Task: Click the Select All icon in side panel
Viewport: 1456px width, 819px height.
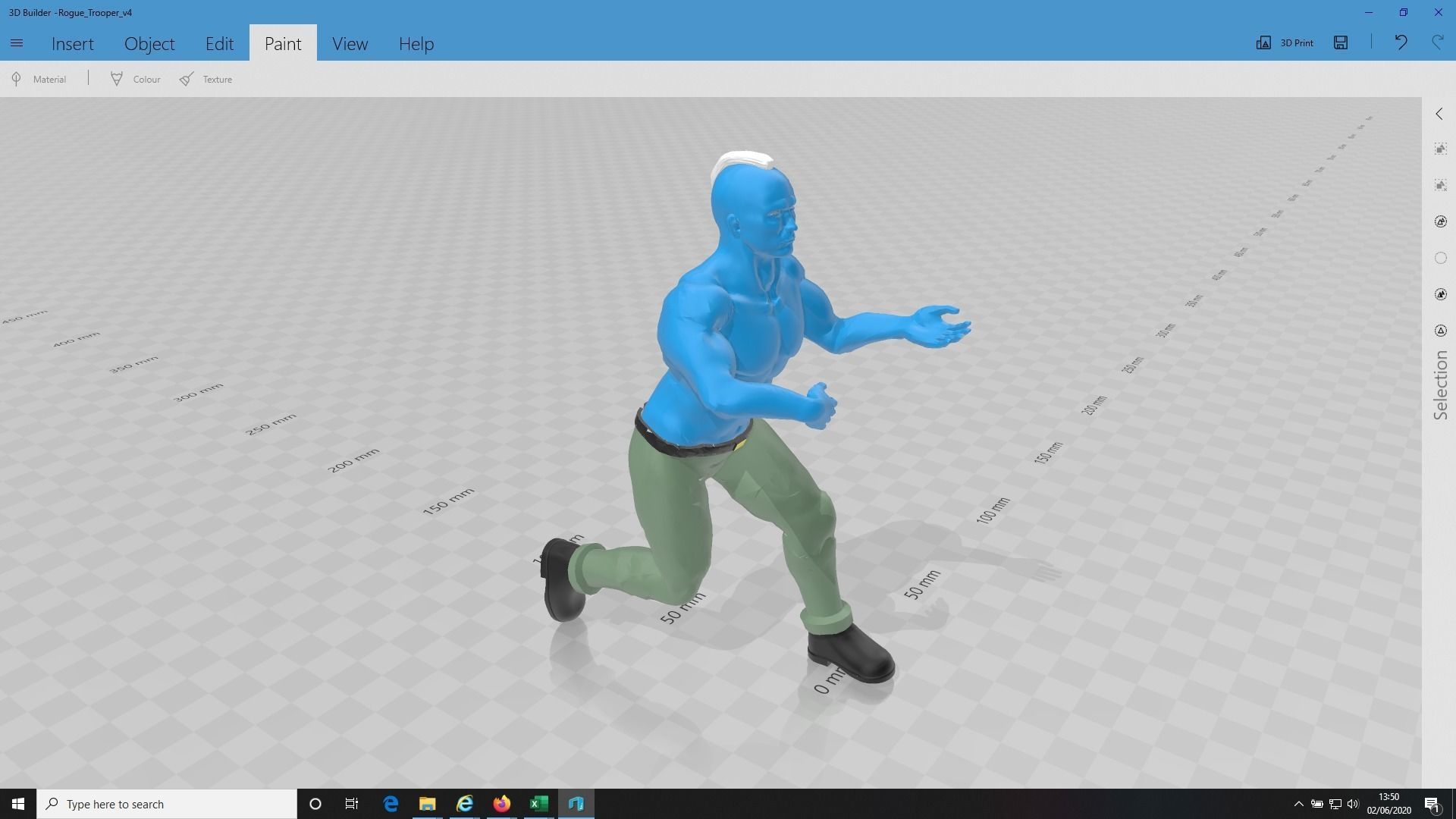Action: [x=1440, y=149]
